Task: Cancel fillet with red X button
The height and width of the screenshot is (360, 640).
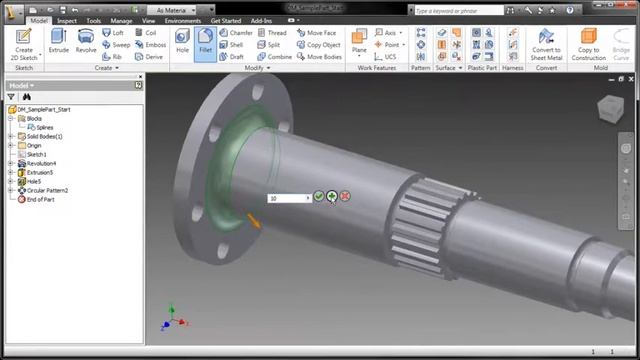Action: [345, 196]
